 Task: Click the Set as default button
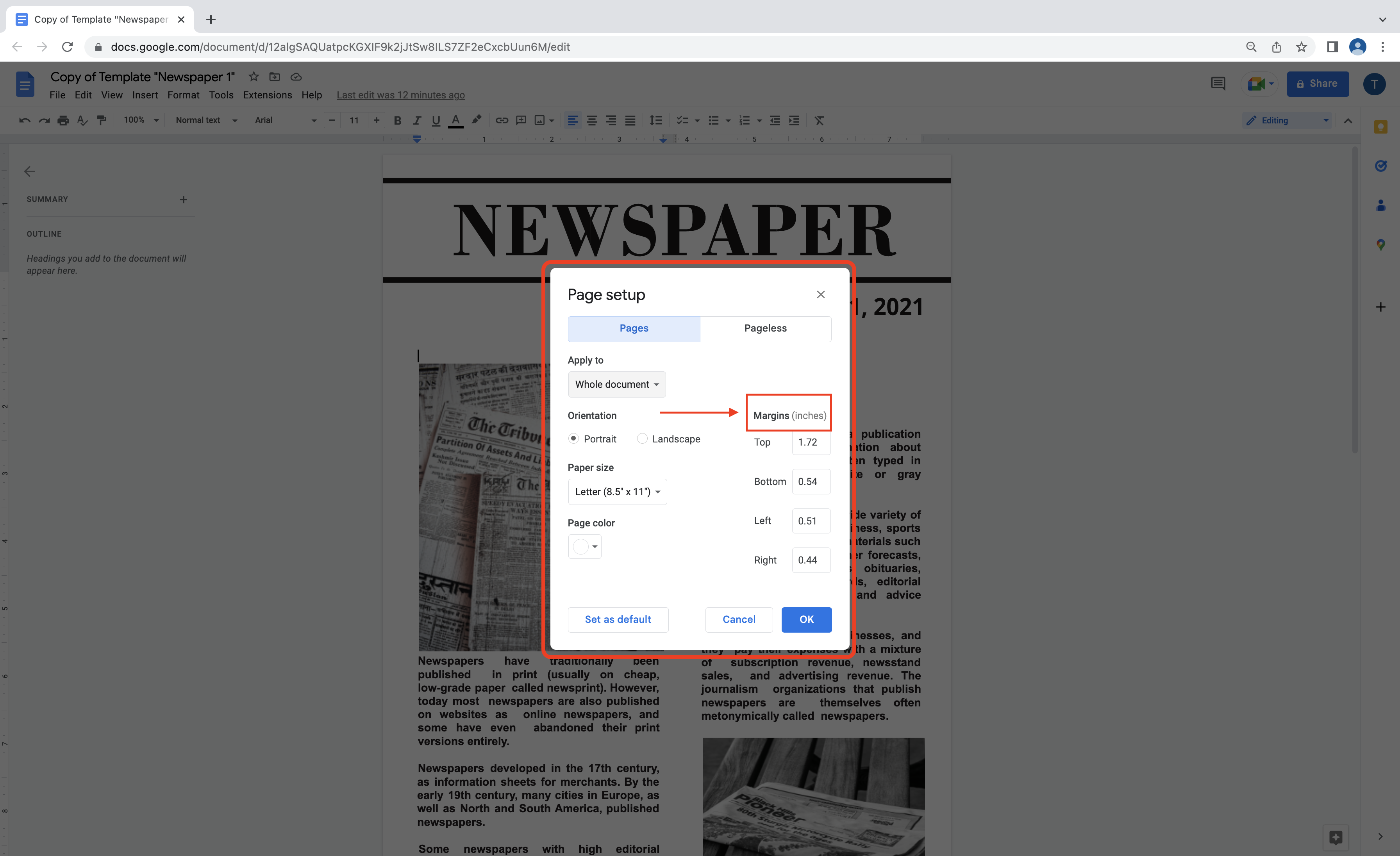(618, 619)
